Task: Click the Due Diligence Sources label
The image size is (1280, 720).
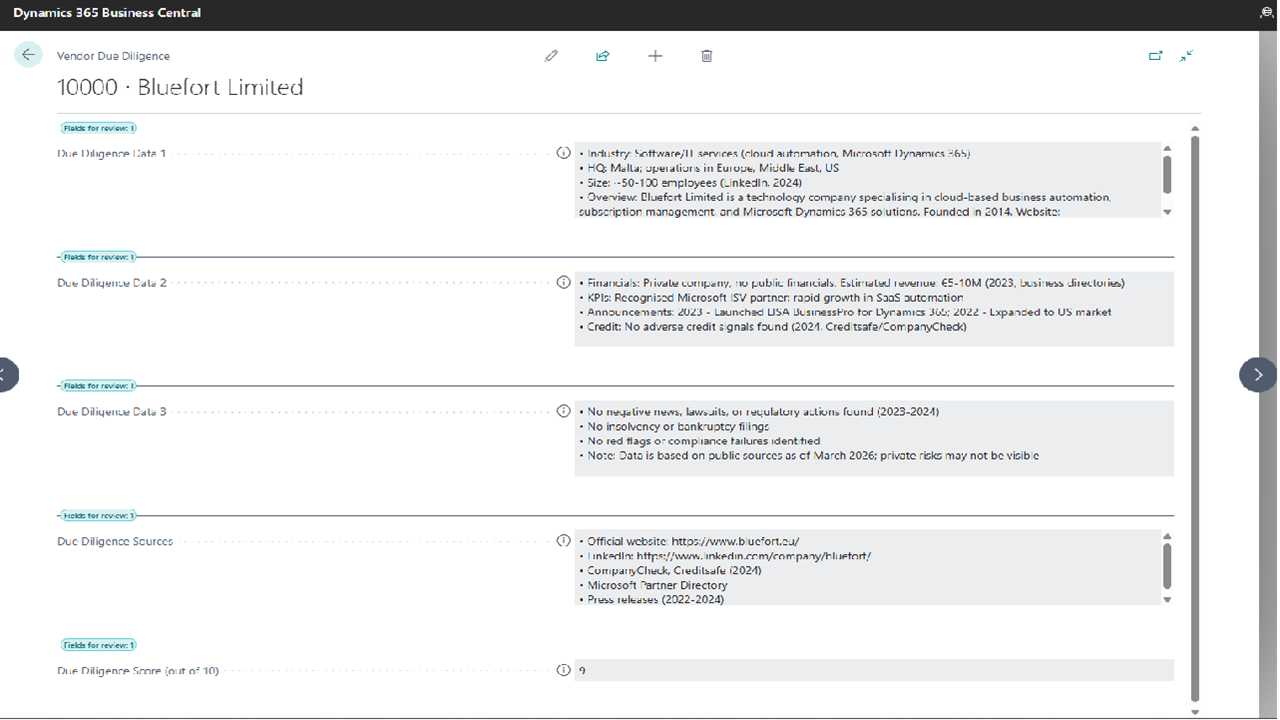Action: pos(115,541)
